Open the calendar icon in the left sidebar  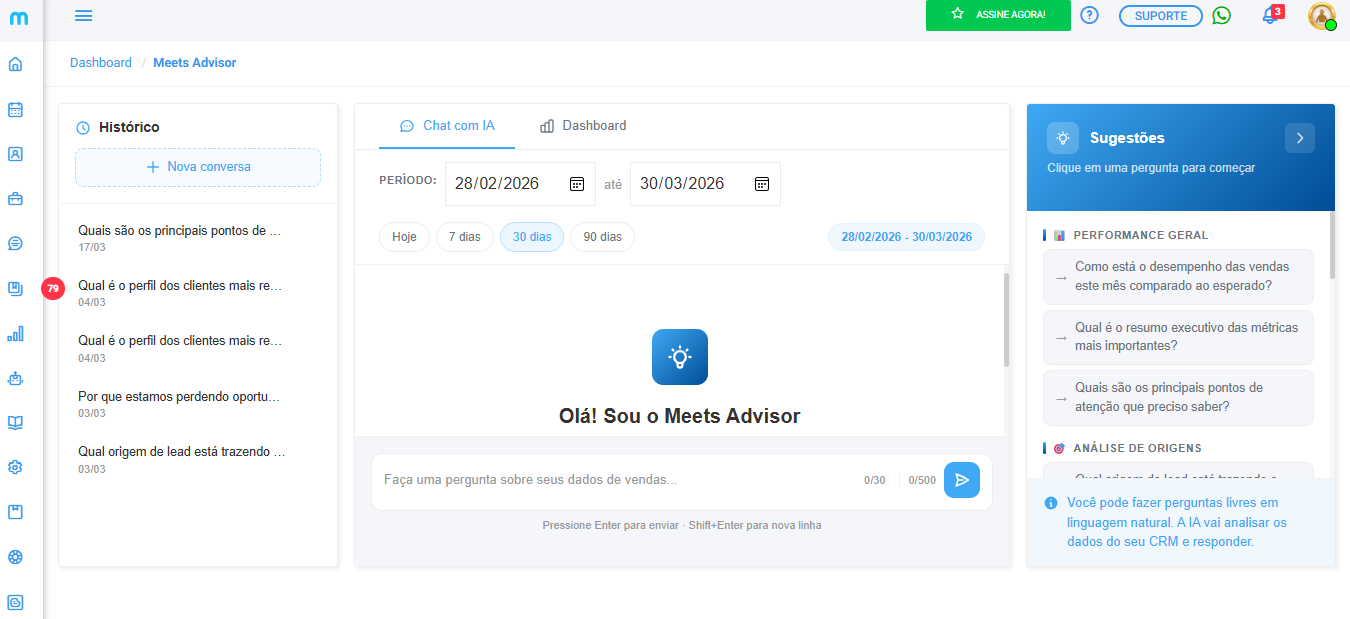click(x=15, y=110)
